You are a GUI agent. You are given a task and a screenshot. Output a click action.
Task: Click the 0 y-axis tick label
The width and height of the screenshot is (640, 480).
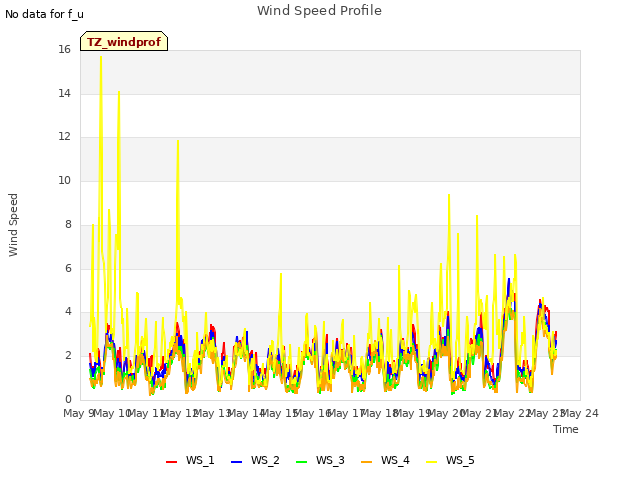(68, 399)
